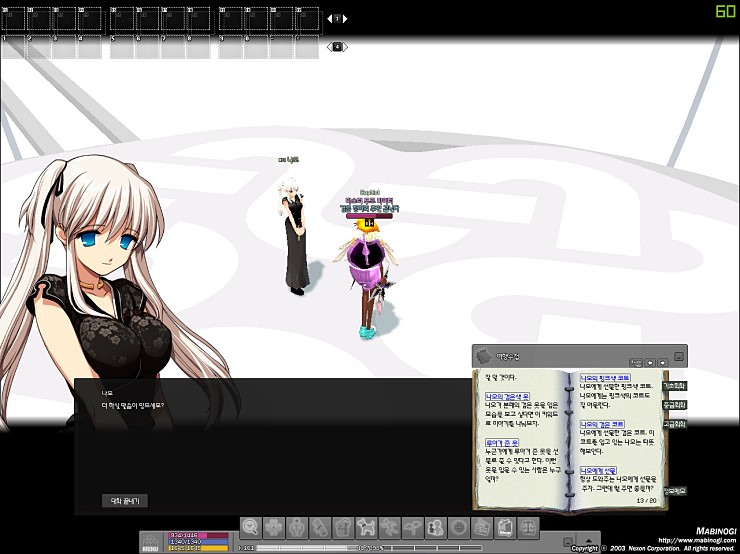Open the pet icon in bottom toolbar
The height and width of the screenshot is (554, 740).
pyautogui.click(x=364, y=526)
